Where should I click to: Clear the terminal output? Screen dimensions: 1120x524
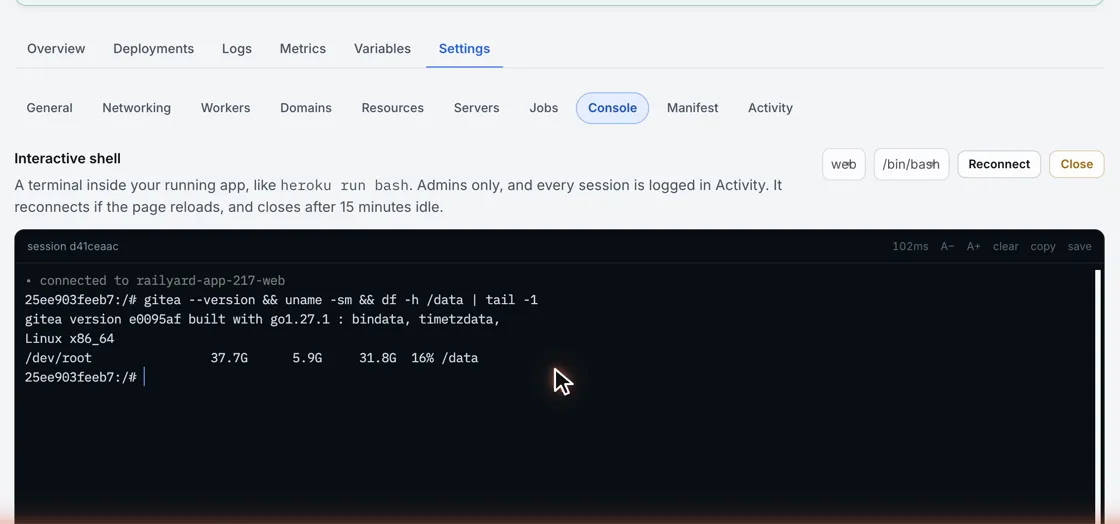pos(1006,246)
